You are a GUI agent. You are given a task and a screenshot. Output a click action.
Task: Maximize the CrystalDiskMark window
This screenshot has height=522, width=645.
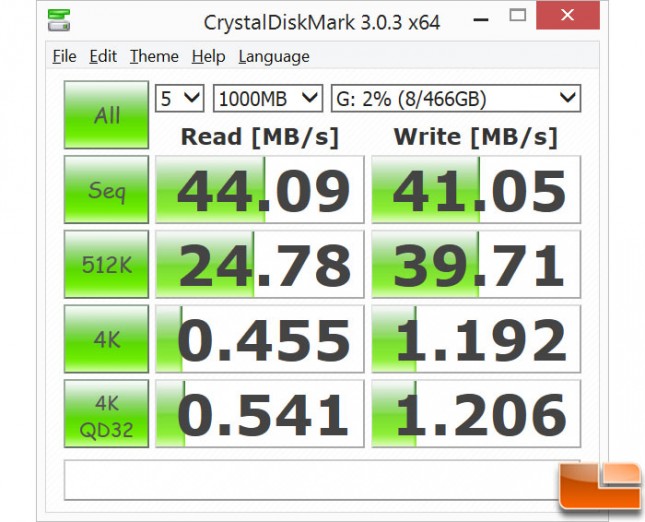[517, 16]
